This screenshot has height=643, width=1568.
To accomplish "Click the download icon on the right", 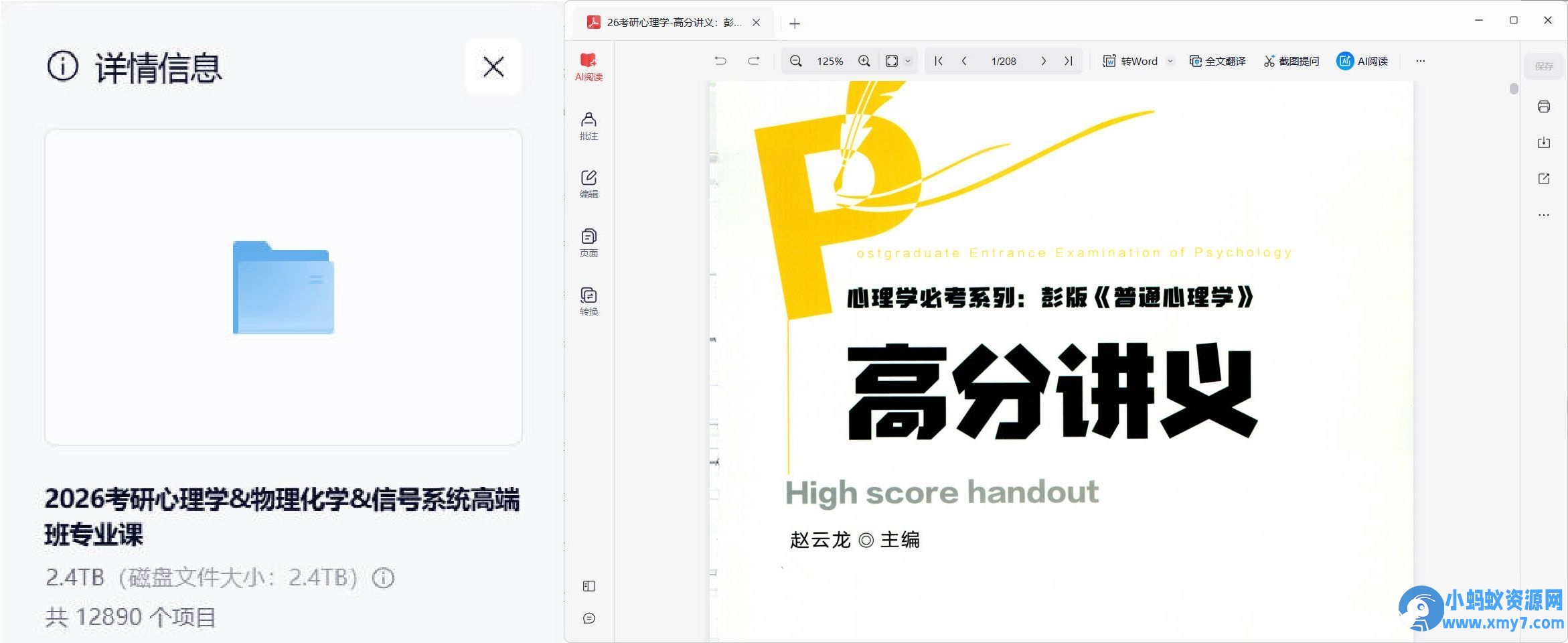I will pos(1543,142).
